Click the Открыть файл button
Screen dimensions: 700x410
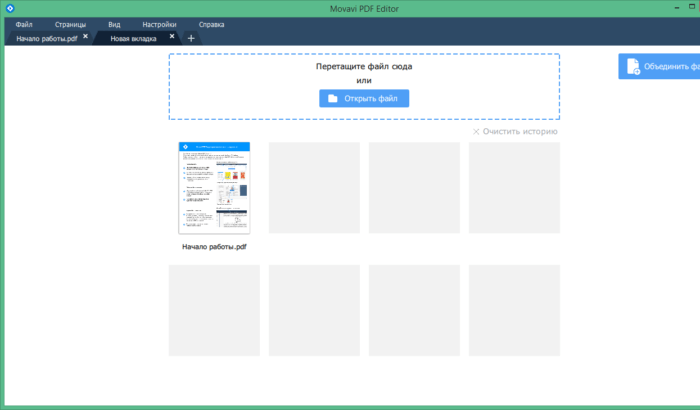(364, 98)
